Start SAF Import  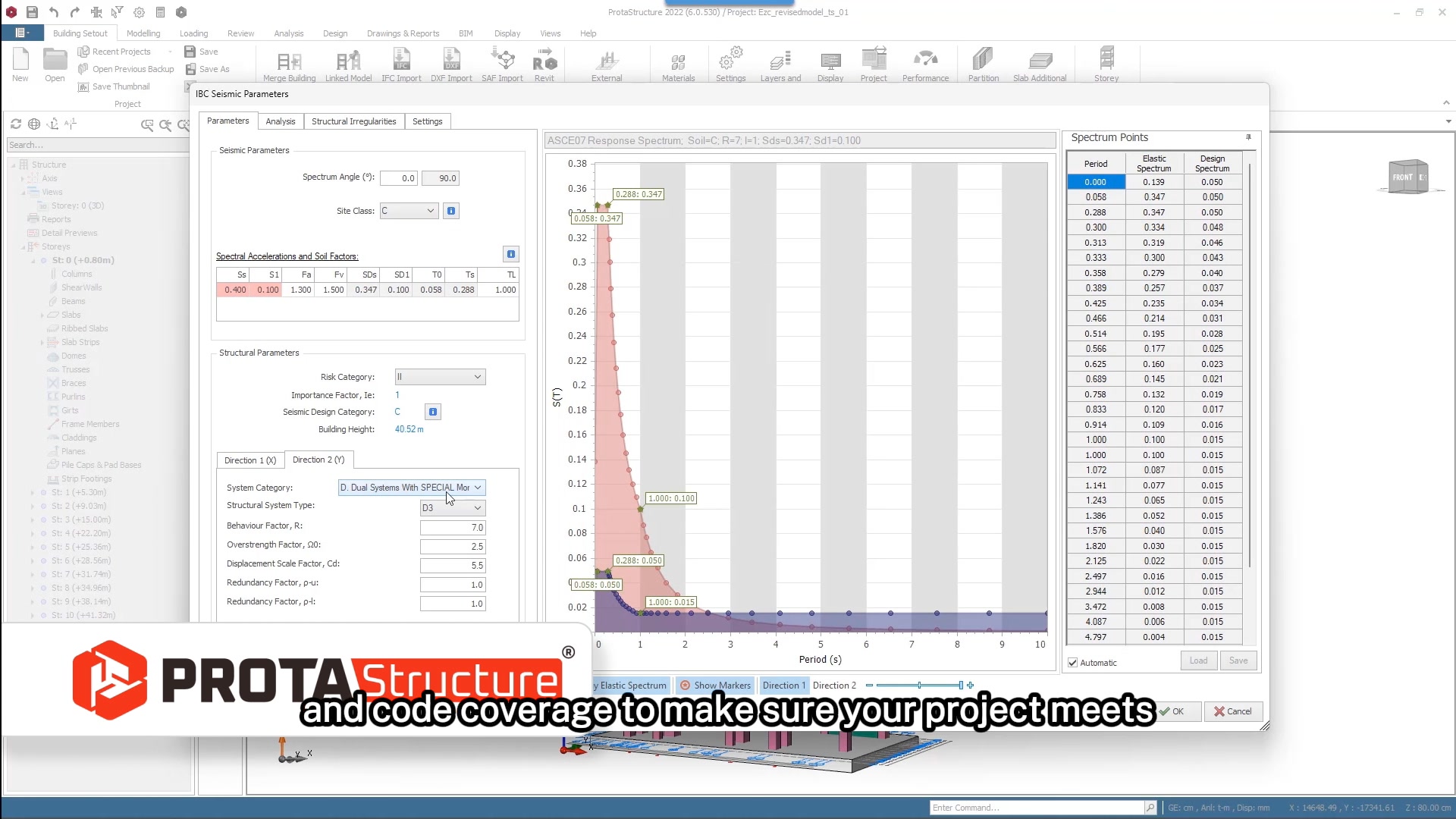[x=502, y=64]
